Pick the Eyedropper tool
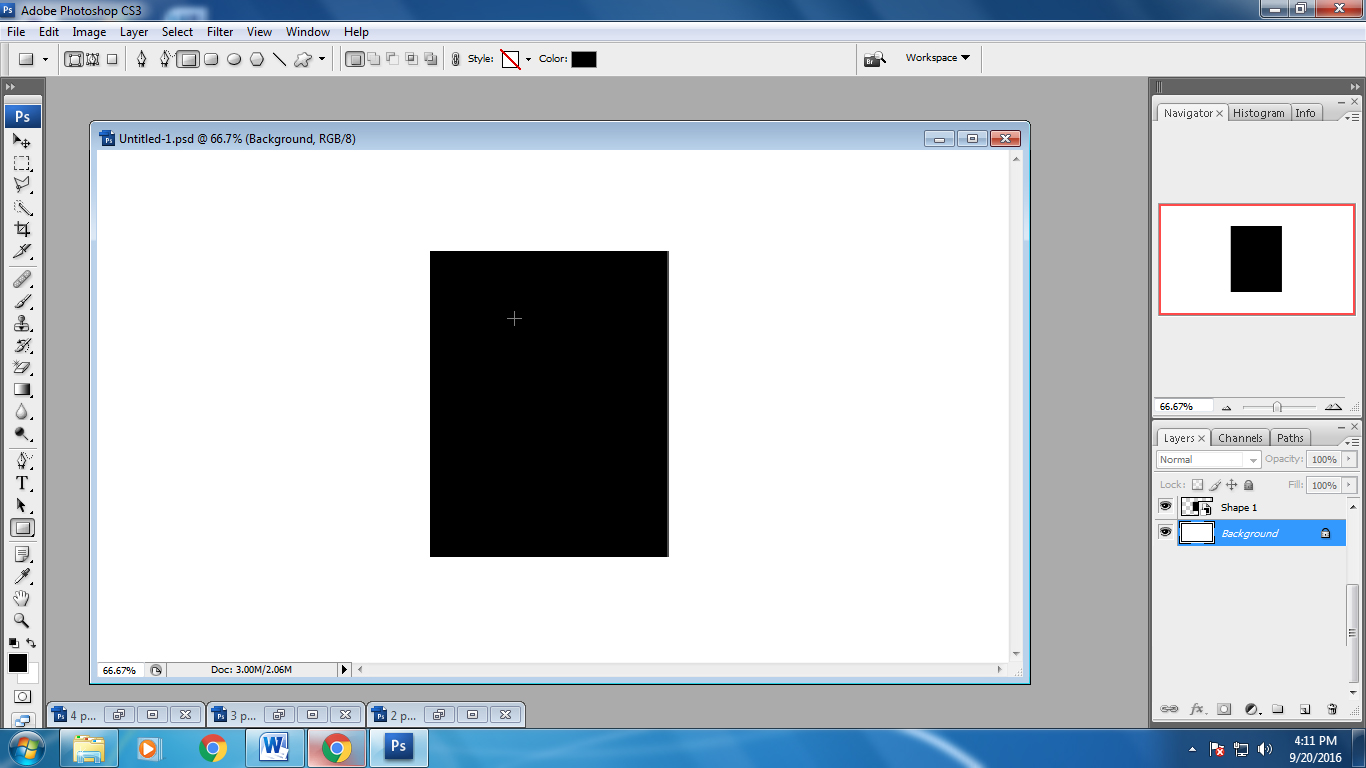Image resolution: width=1366 pixels, height=768 pixels. [x=22, y=576]
